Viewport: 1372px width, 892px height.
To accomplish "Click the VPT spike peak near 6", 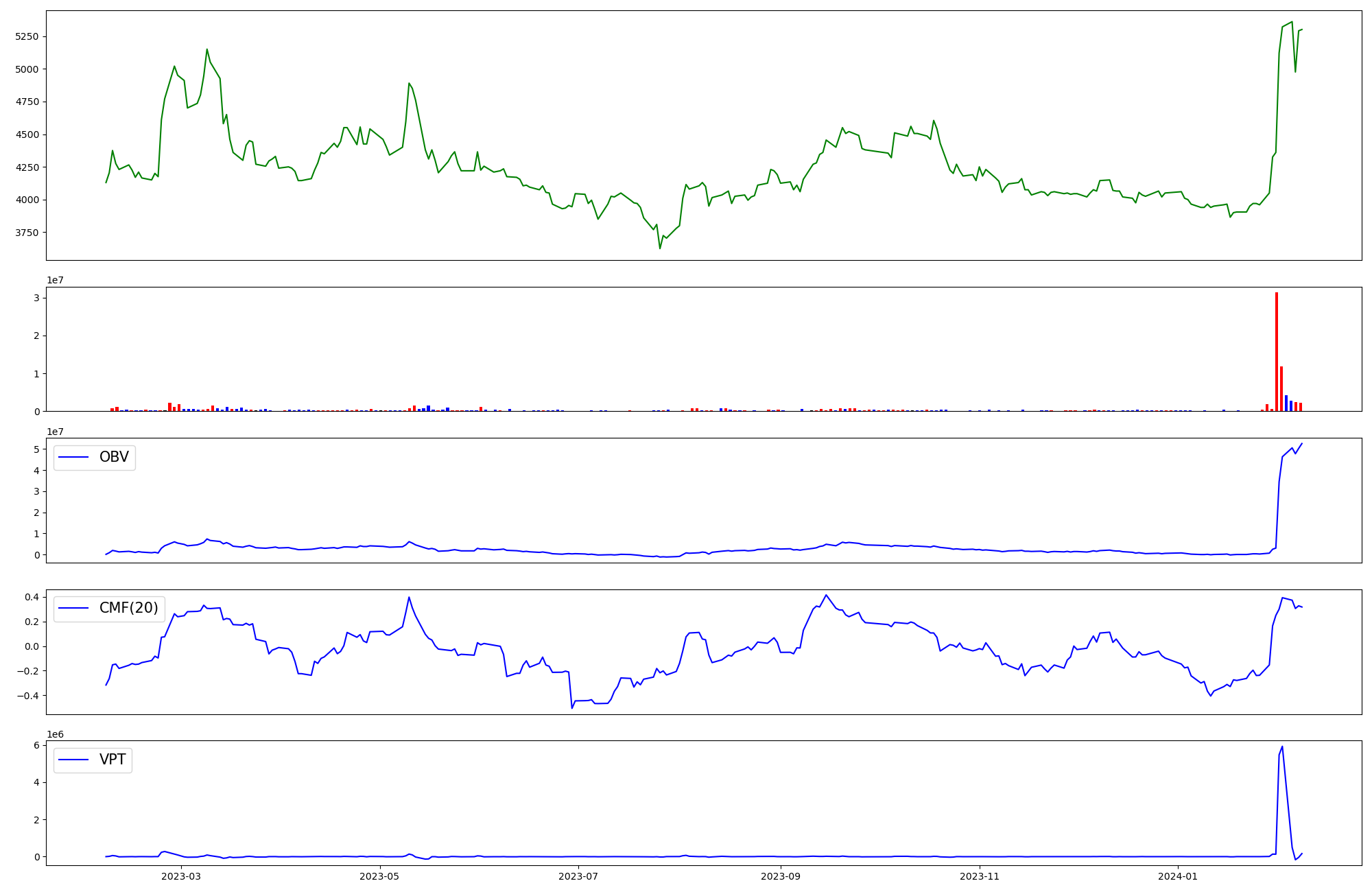I will tap(1282, 747).
